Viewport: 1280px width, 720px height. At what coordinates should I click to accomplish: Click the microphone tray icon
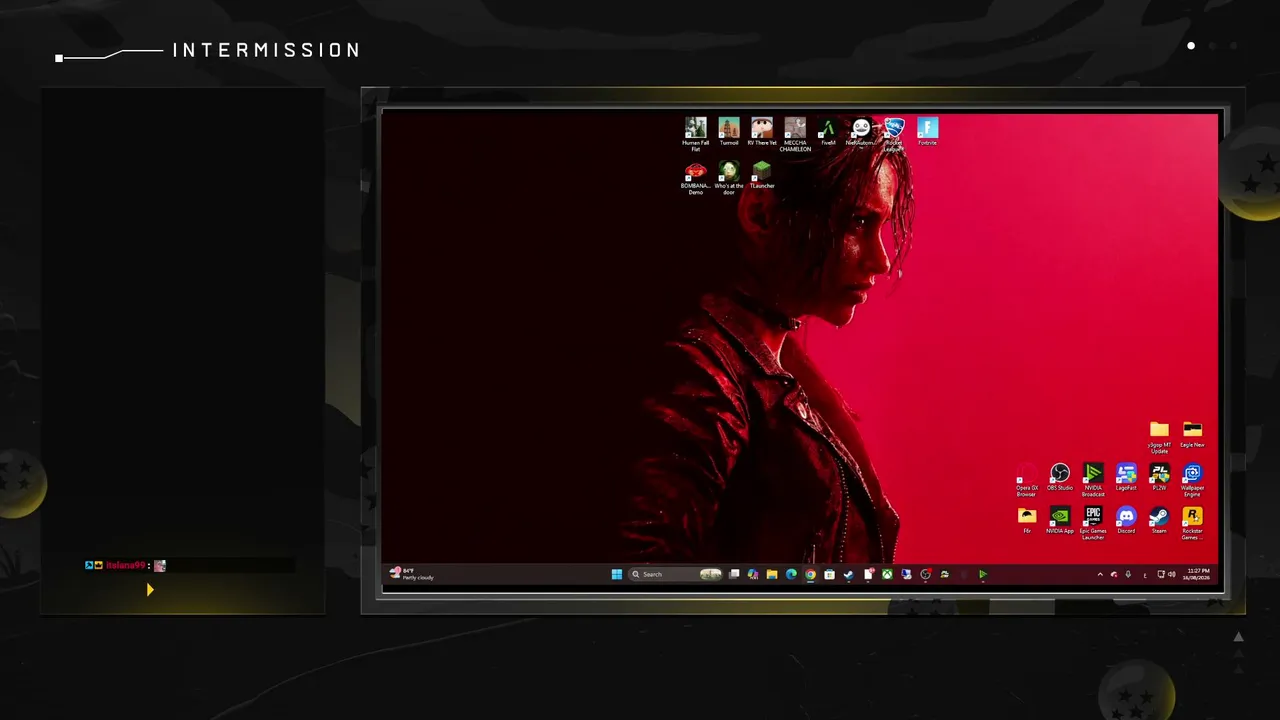(1128, 575)
